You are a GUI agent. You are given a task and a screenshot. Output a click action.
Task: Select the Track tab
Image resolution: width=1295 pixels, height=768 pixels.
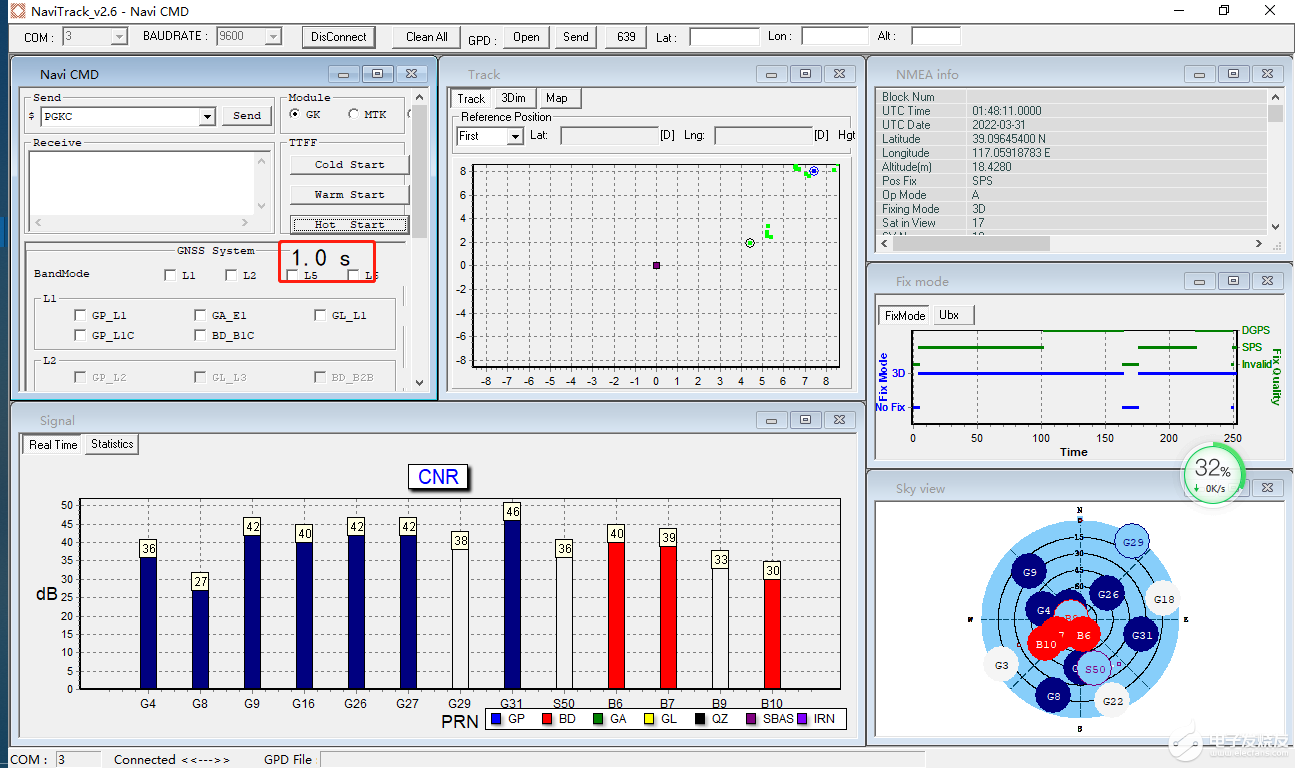pyautogui.click(x=471, y=98)
